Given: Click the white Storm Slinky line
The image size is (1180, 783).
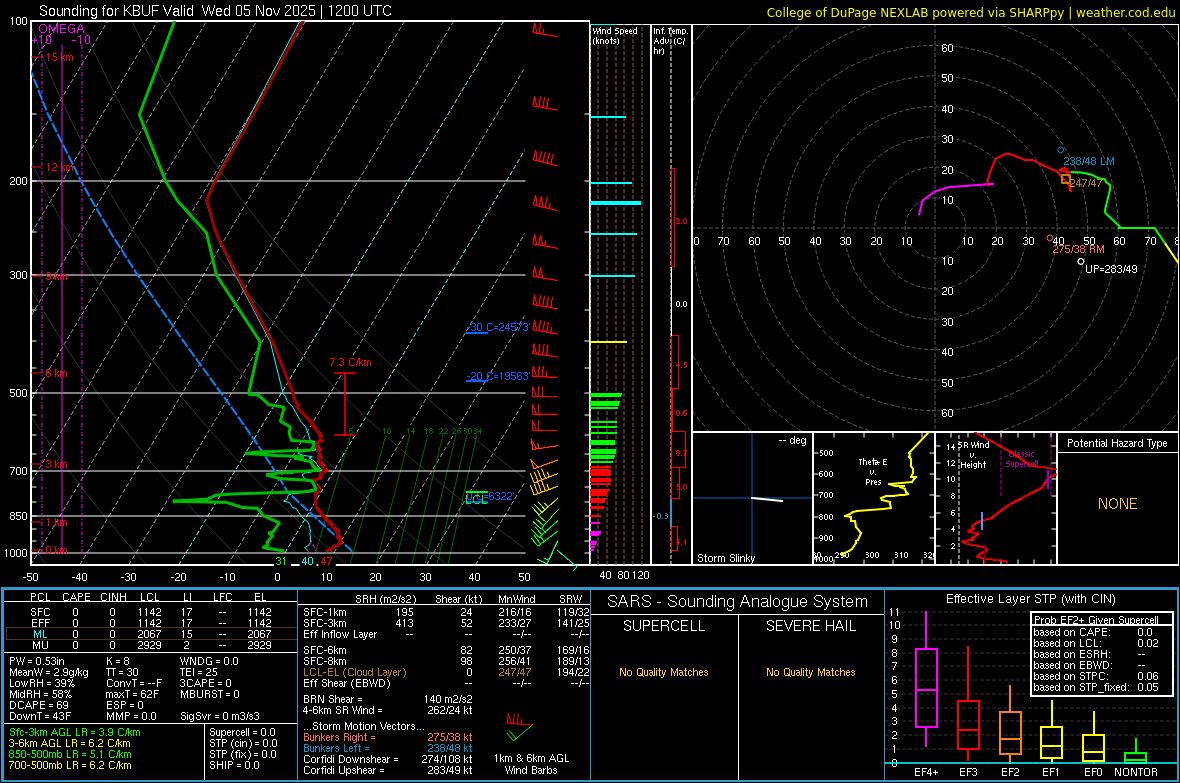Looking at the screenshot, I should coord(767,498).
